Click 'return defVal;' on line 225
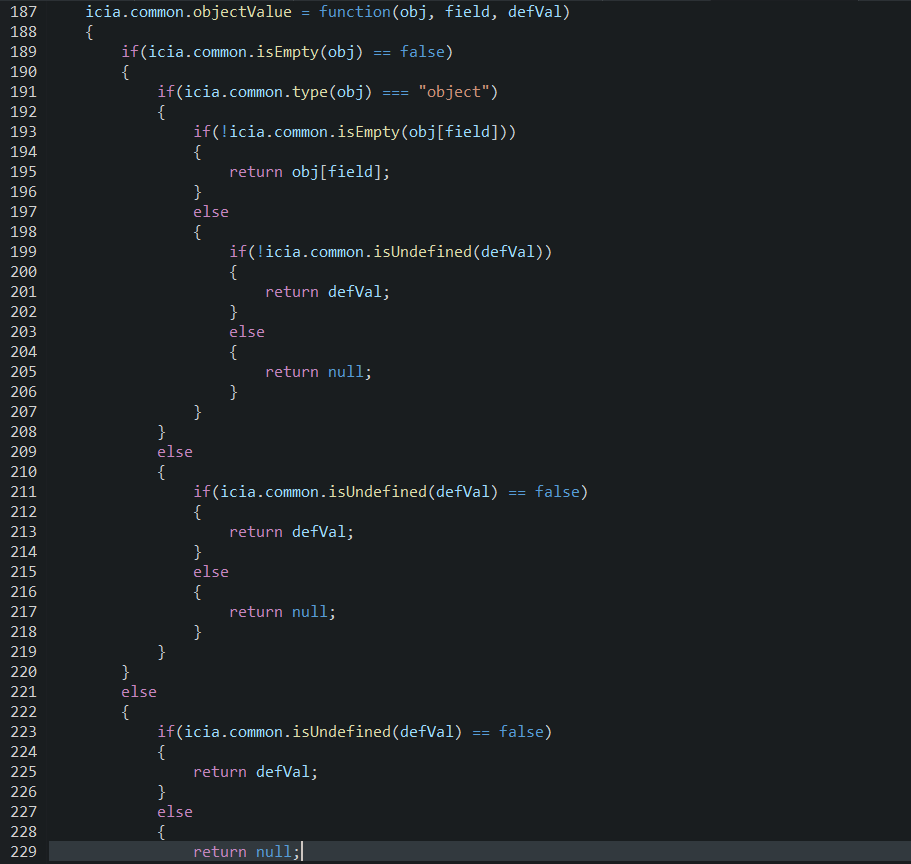 click(x=255, y=772)
